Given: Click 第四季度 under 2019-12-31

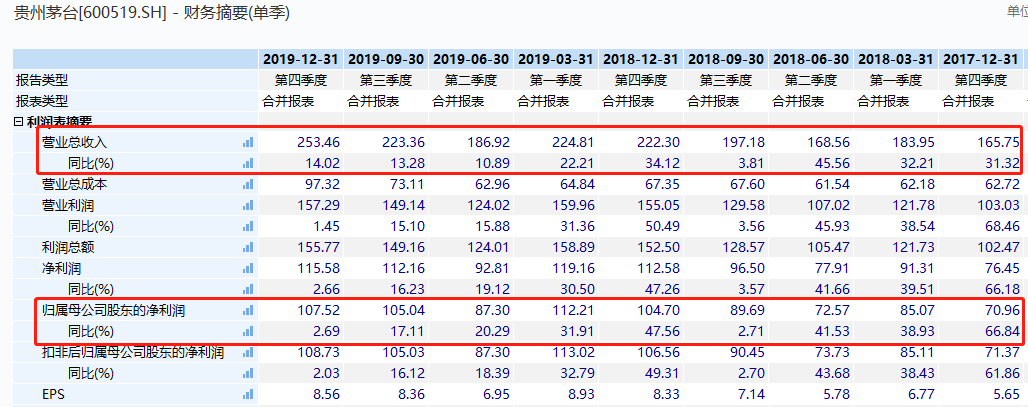Looking at the screenshot, I should [301, 81].
